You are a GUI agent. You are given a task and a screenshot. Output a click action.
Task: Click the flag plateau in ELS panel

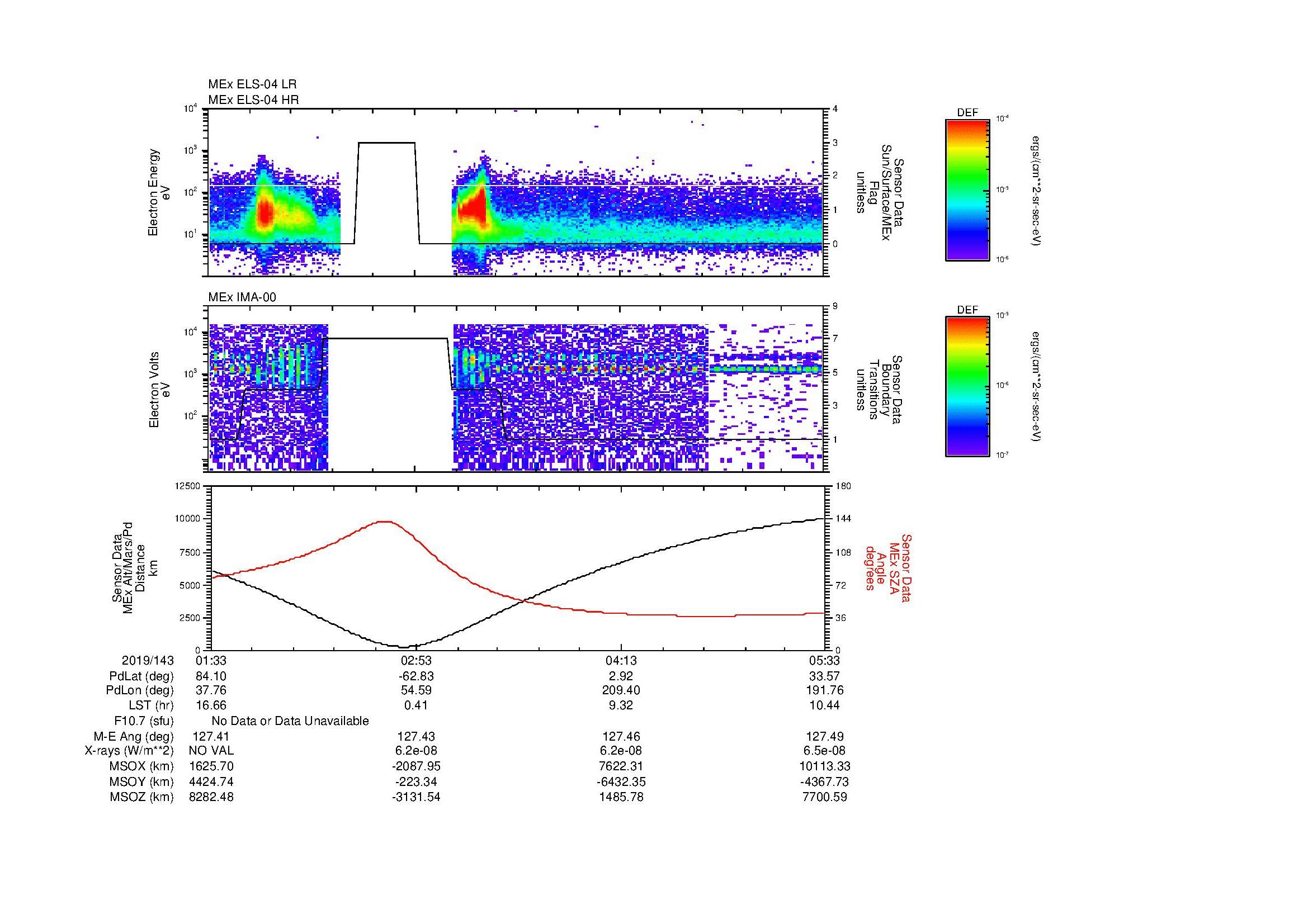coord(386,143)
